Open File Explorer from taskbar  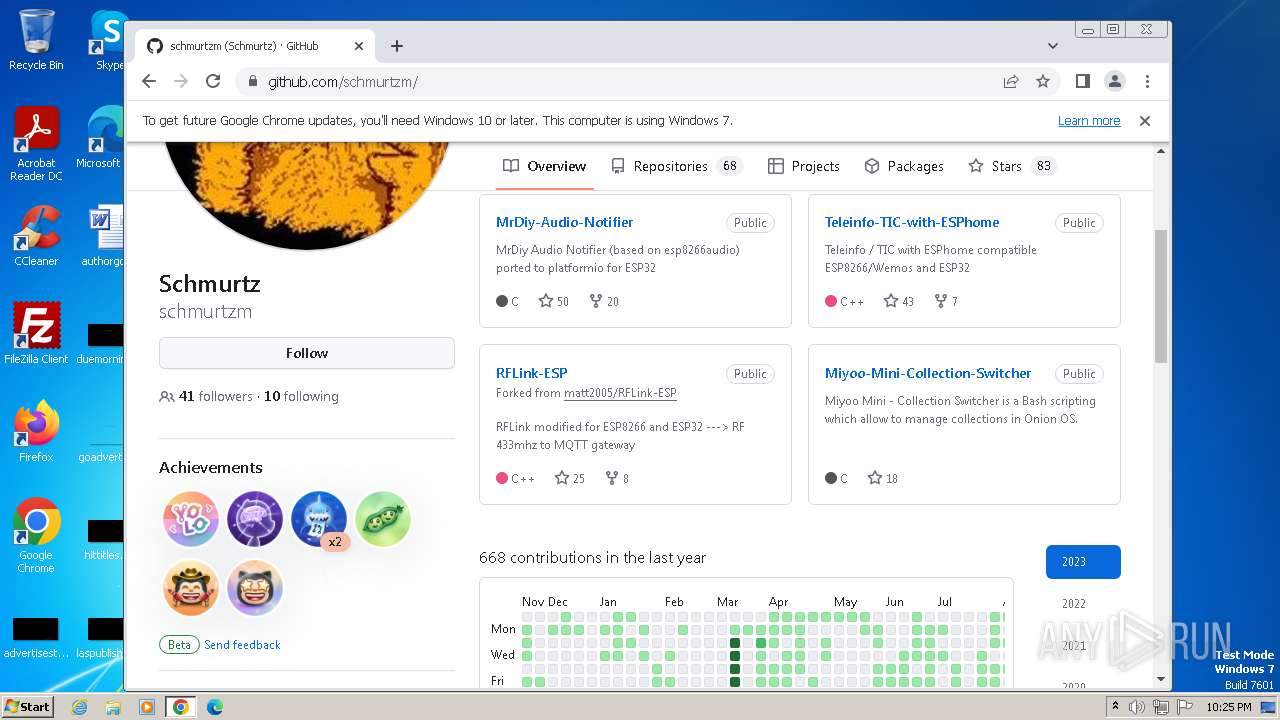[113, 707]
